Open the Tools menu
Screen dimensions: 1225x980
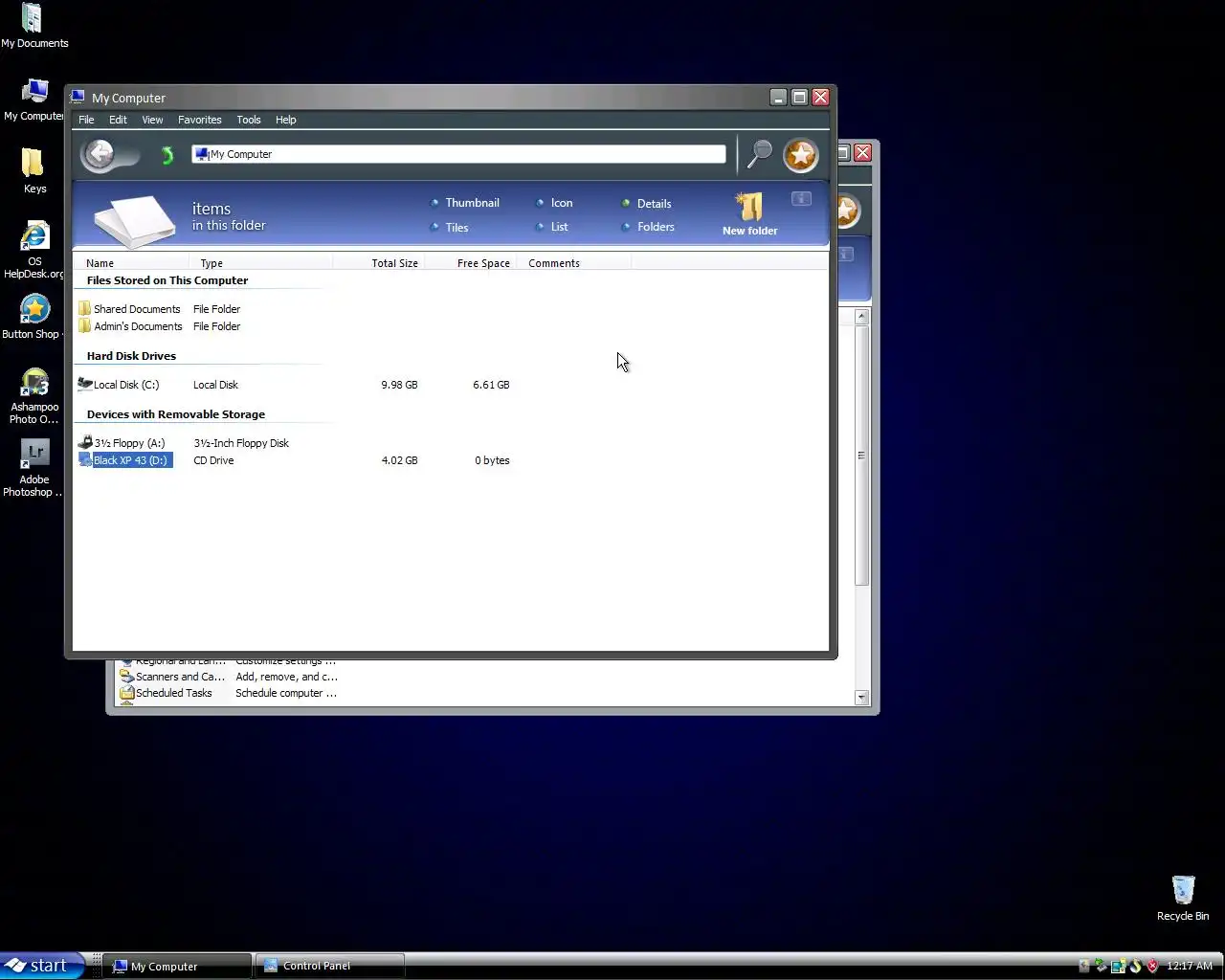point(249,120)
